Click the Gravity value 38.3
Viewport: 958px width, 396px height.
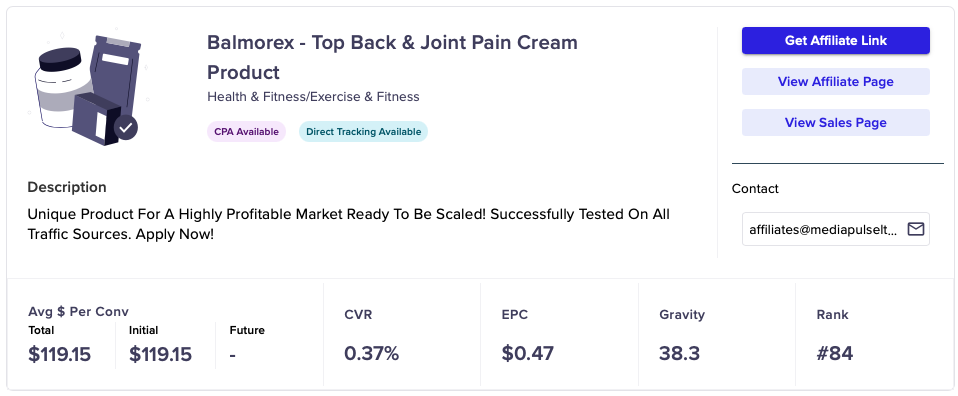pyautogui.click(x=679, y=353)
